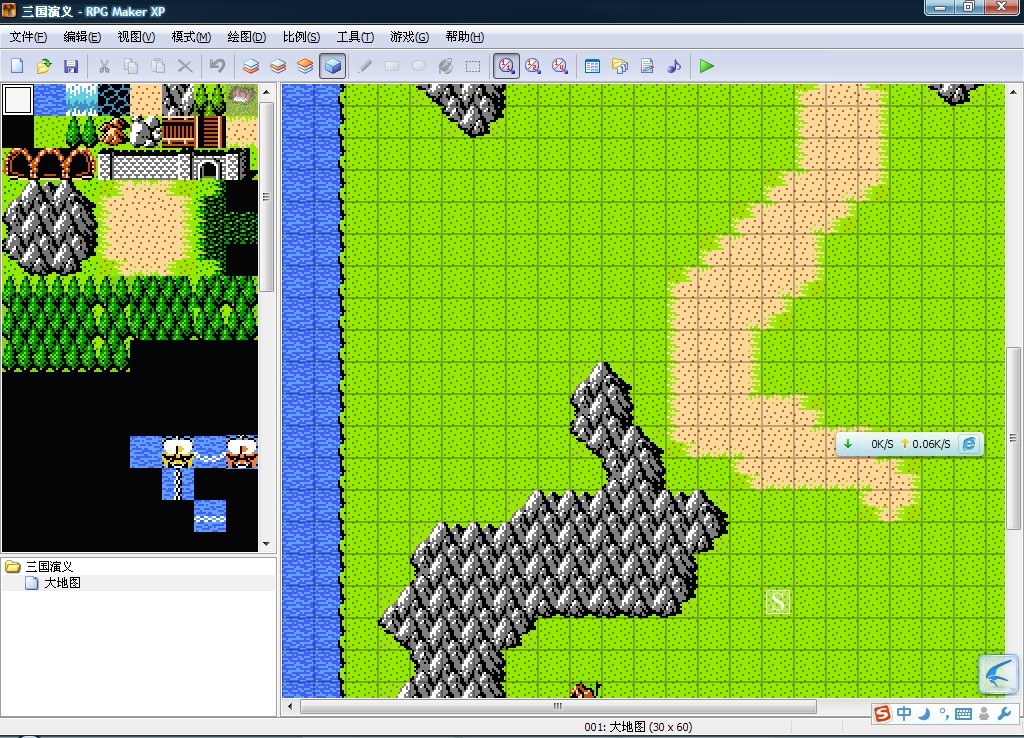Select the 三国演义 project folder in tree
The width and height of the screenshot is (1024, 738).
pos(49,566)
